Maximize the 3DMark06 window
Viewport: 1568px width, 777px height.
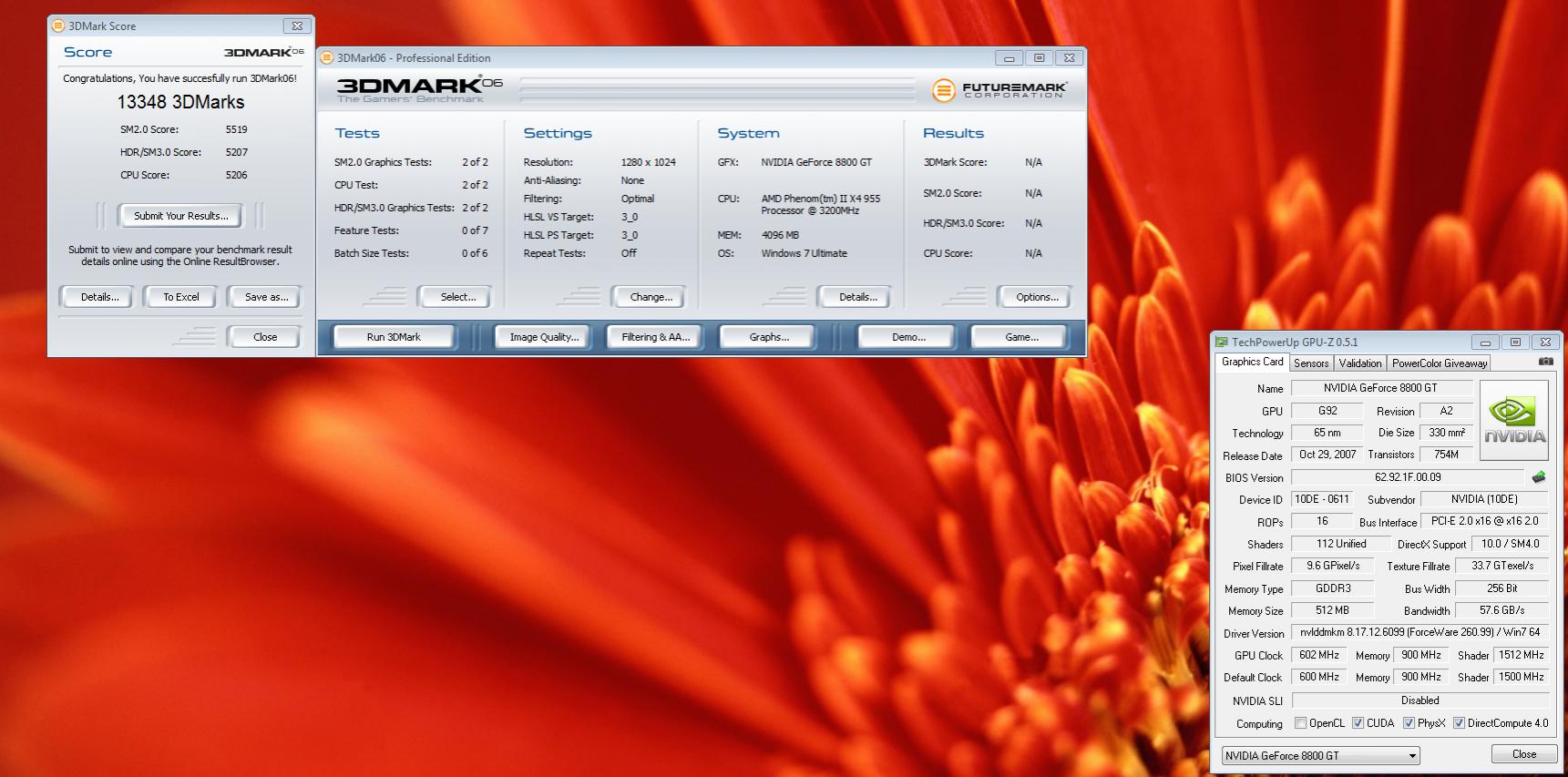coord(1039,57)
